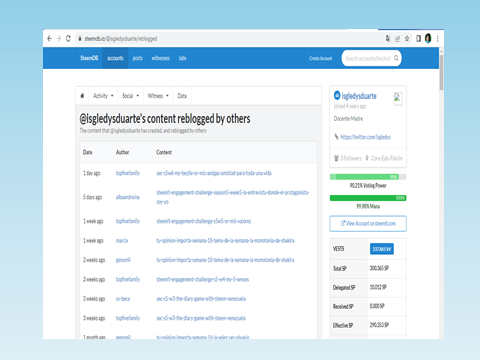Screen dimensions: 480x360
Task: Click the Author column header
Action: click(x=123, y=152)
